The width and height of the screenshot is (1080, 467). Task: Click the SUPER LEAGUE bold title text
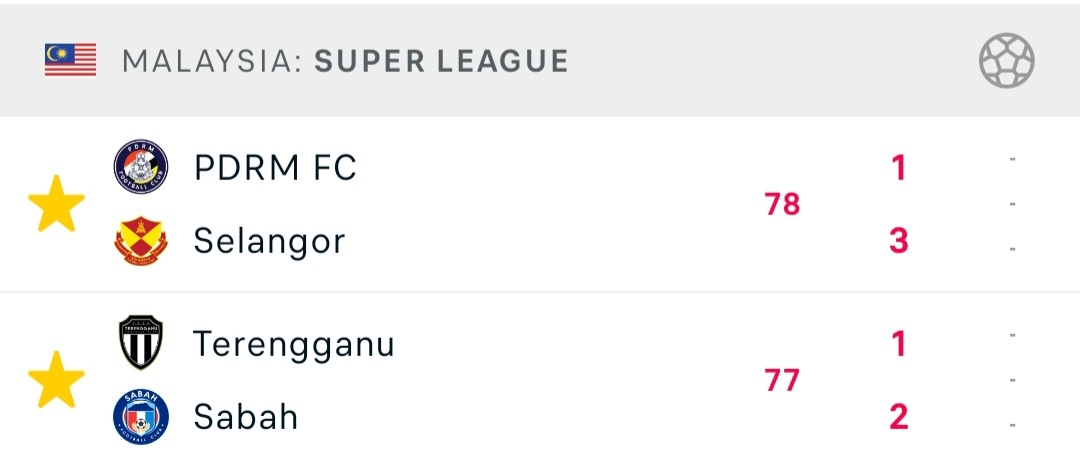click(441, 61)
